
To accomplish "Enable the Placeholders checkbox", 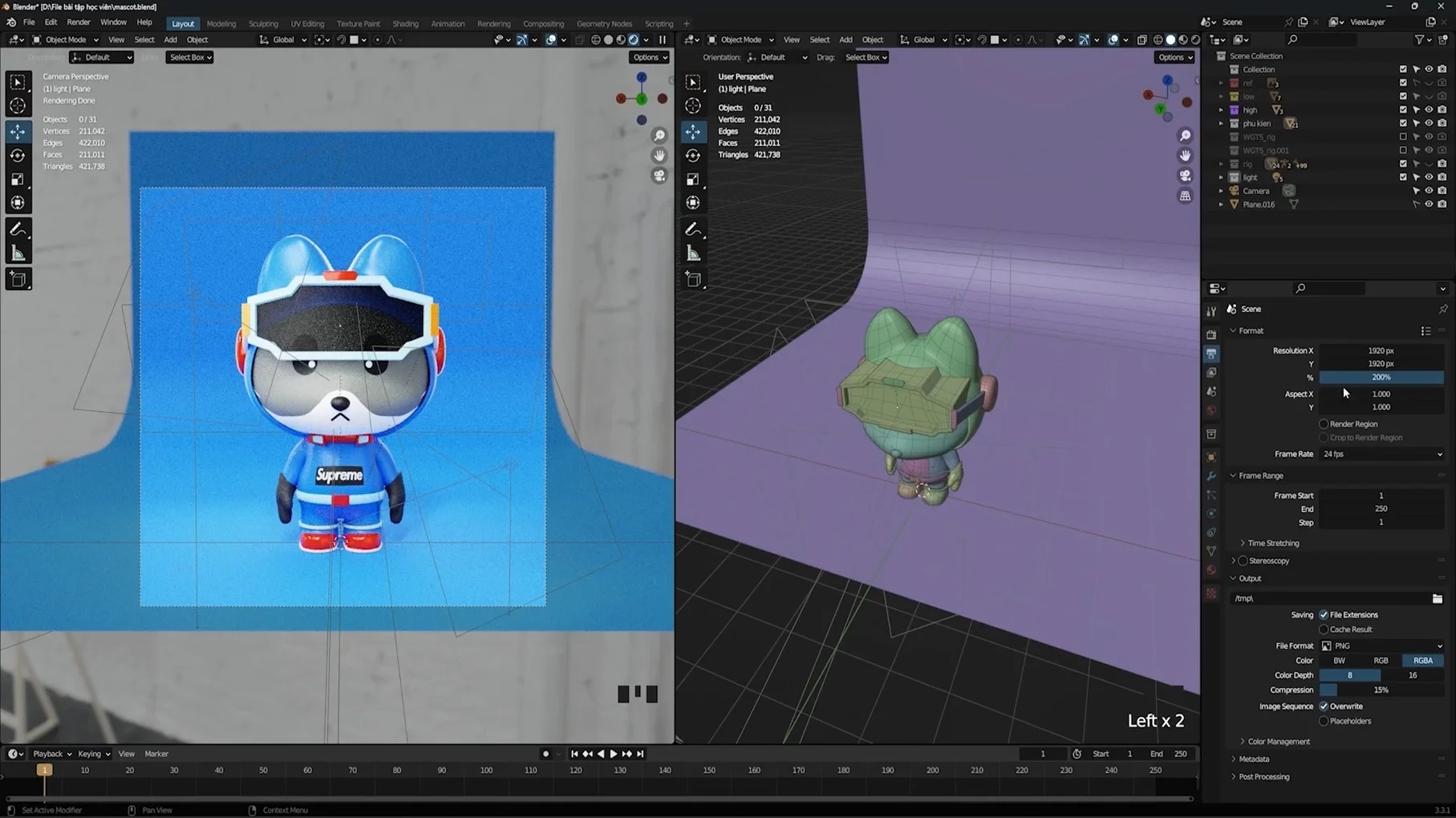I will point(1324,721).
